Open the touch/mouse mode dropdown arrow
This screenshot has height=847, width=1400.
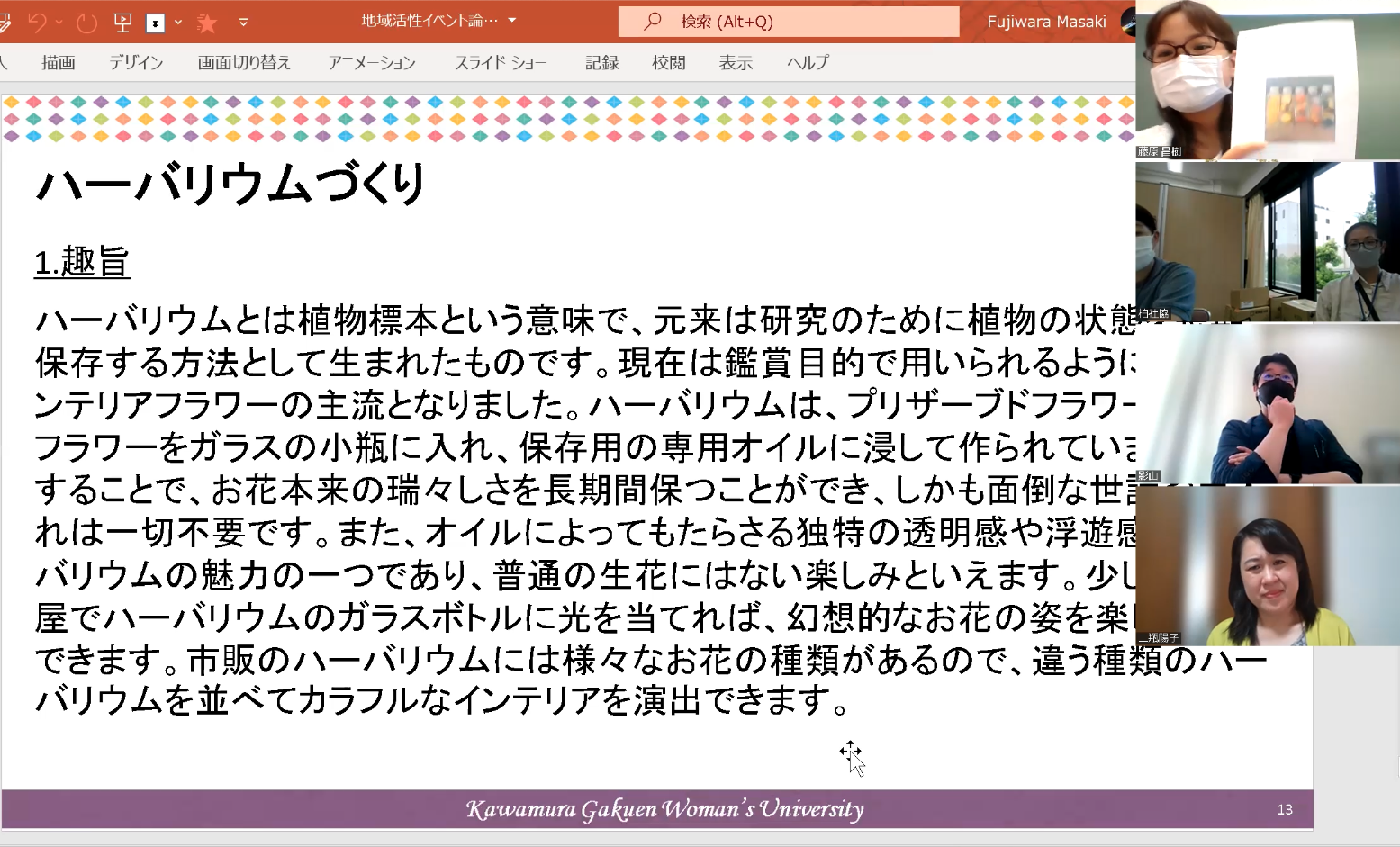[178, 23]
